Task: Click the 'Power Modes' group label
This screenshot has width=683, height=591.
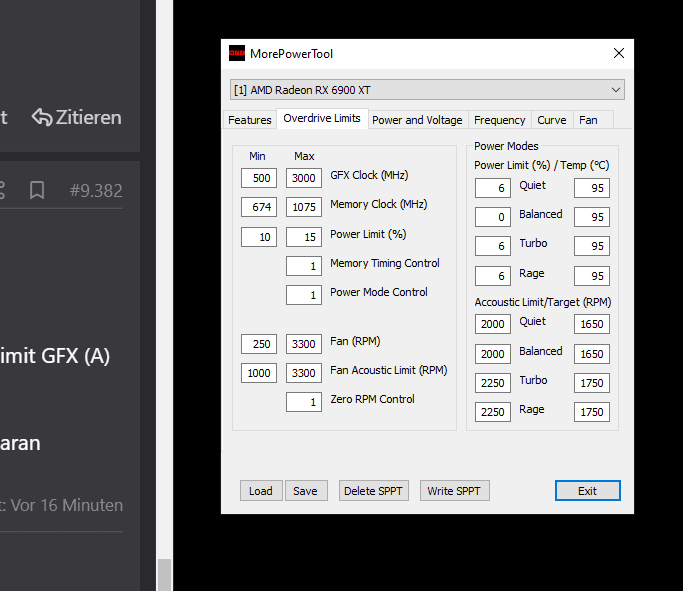Action: tap(506, 146)
